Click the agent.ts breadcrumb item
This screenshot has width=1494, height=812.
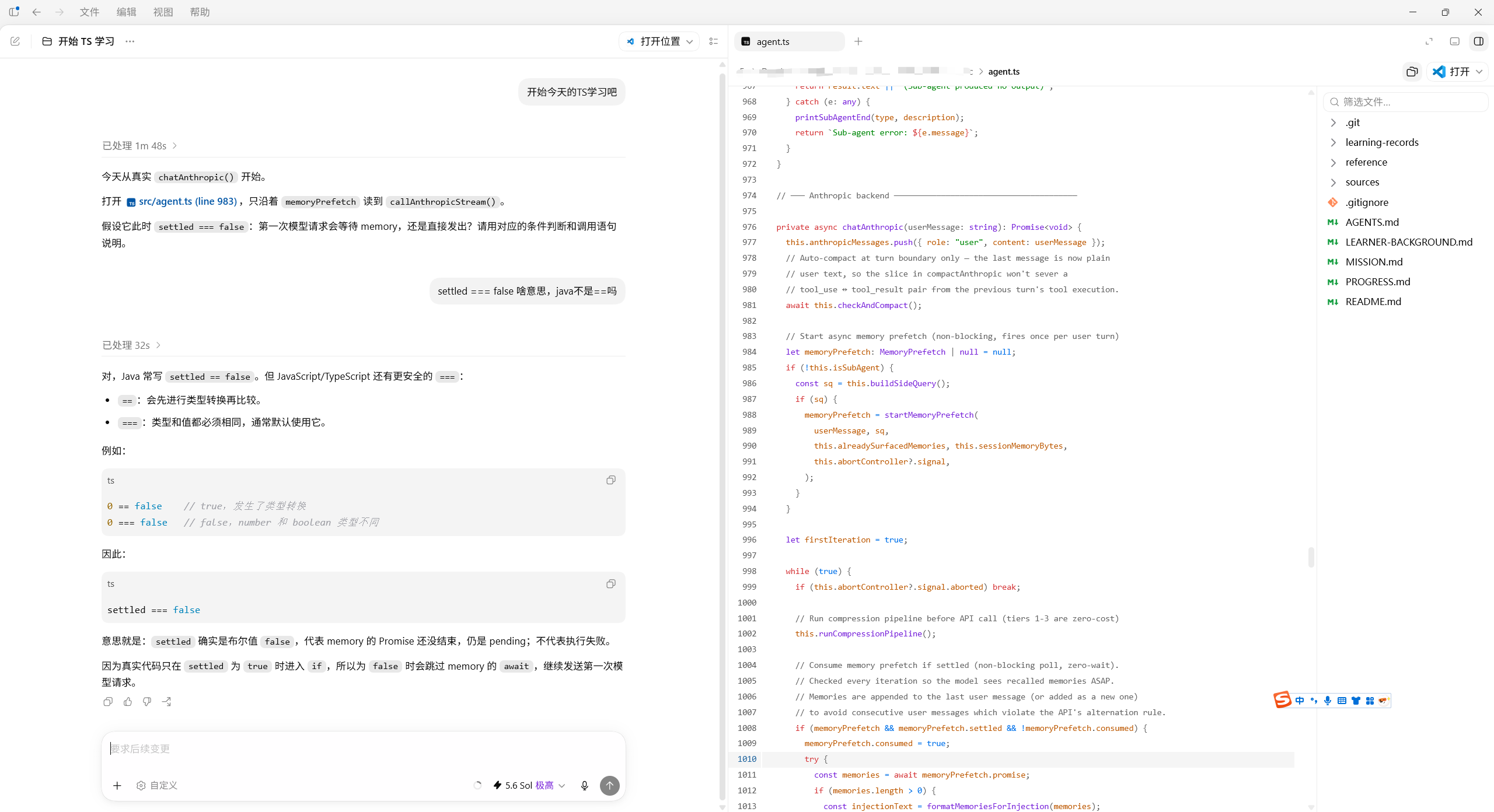[1004, 71]
